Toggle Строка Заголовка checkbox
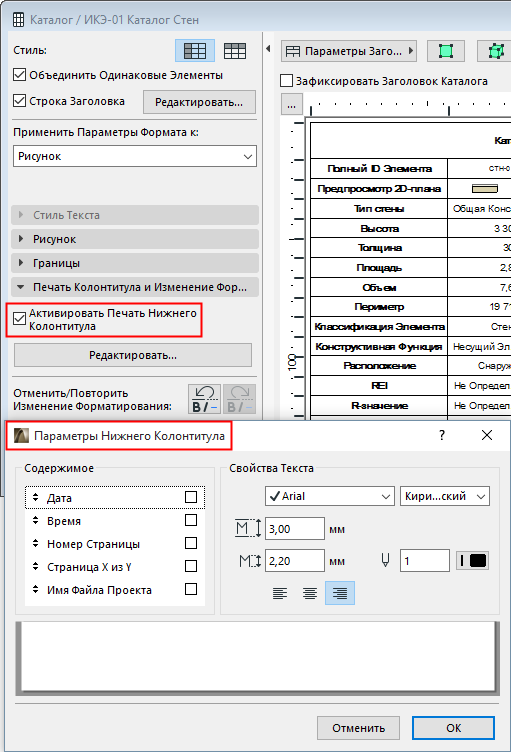Image resolution: width=511 pixels, height=752 pixels. click(19, 101)
